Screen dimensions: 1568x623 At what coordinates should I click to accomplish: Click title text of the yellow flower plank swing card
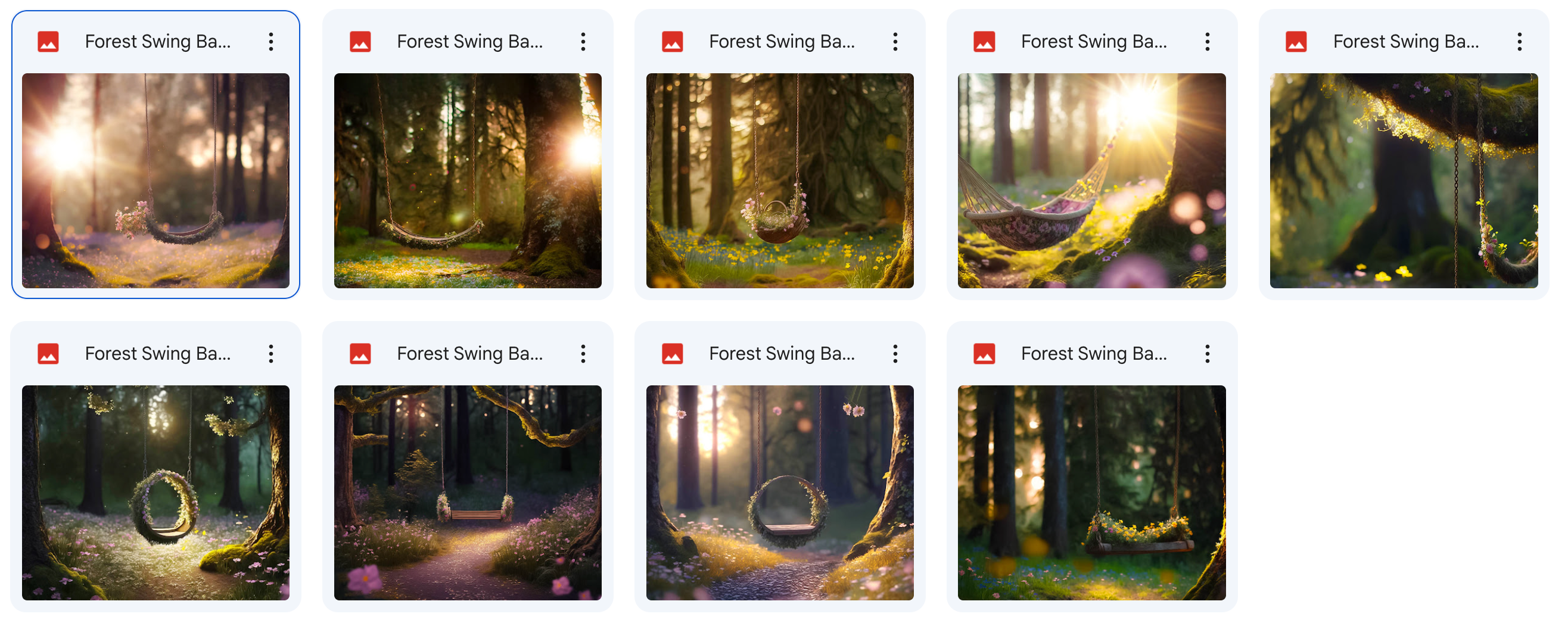pyautogui.click(x=1094, y=354)
